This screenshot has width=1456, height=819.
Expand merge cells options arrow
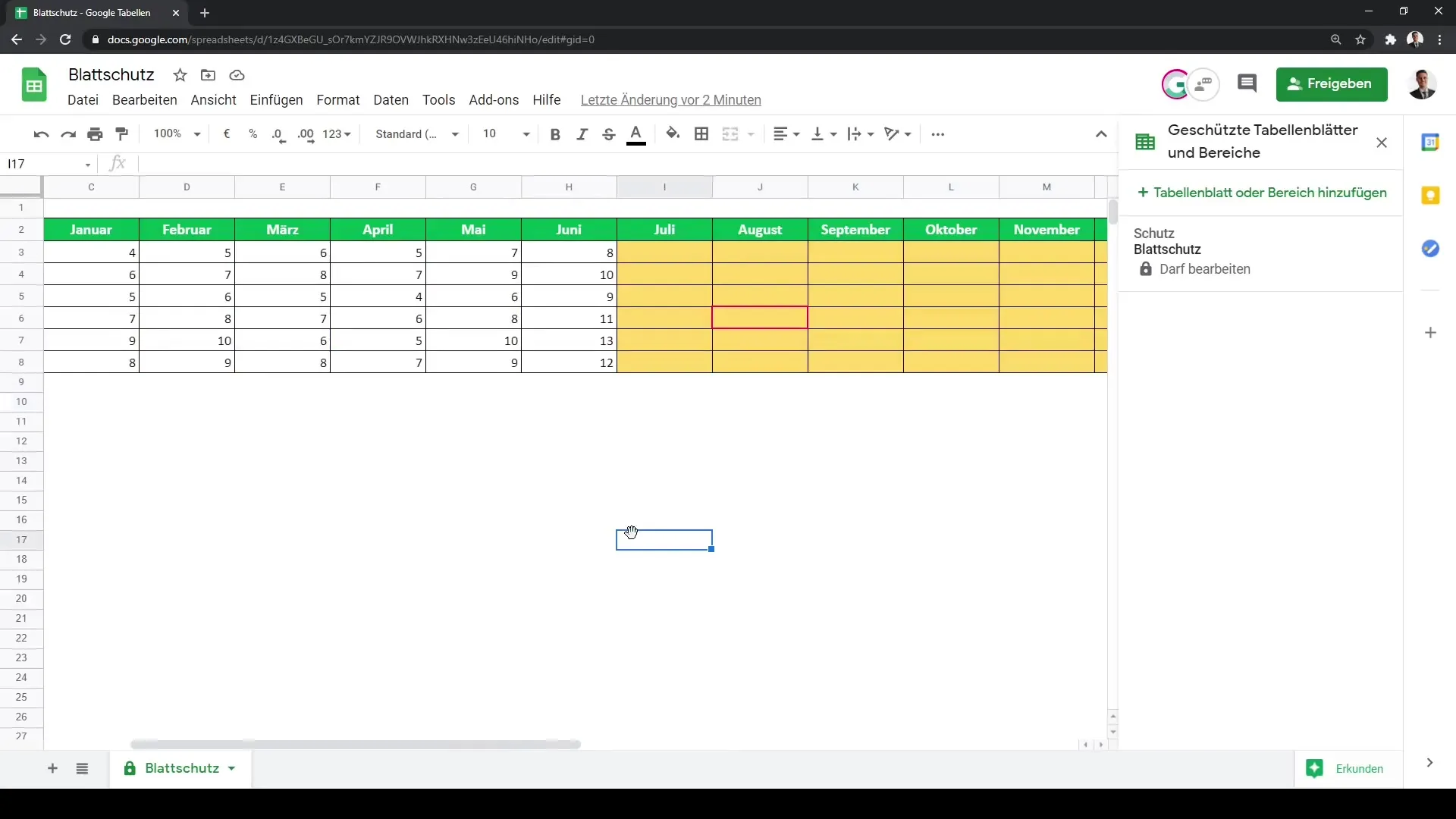click(x=751, y=134)
